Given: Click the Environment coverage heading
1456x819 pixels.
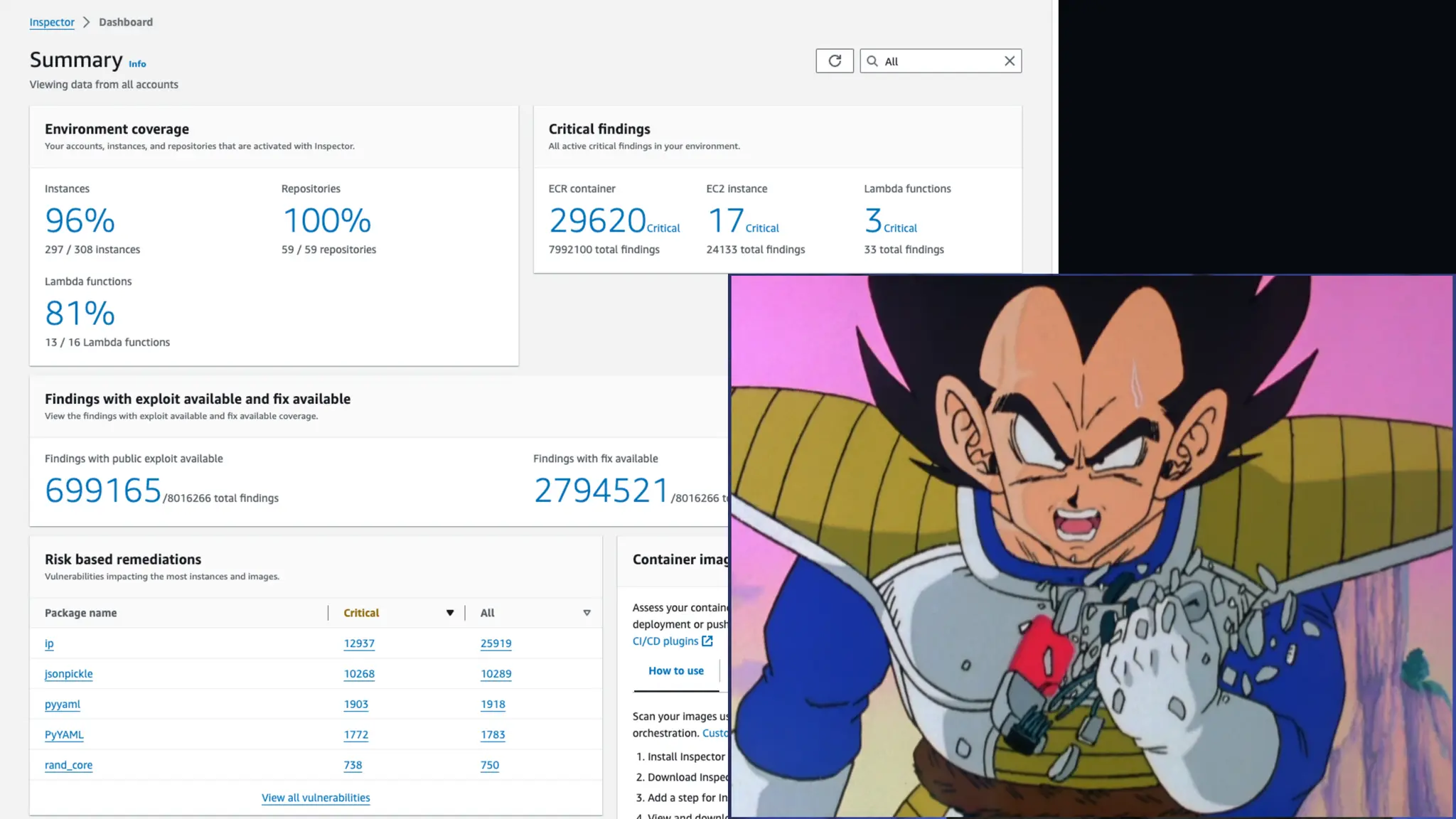Looking at the screenshot, I should tap(117, 129).
